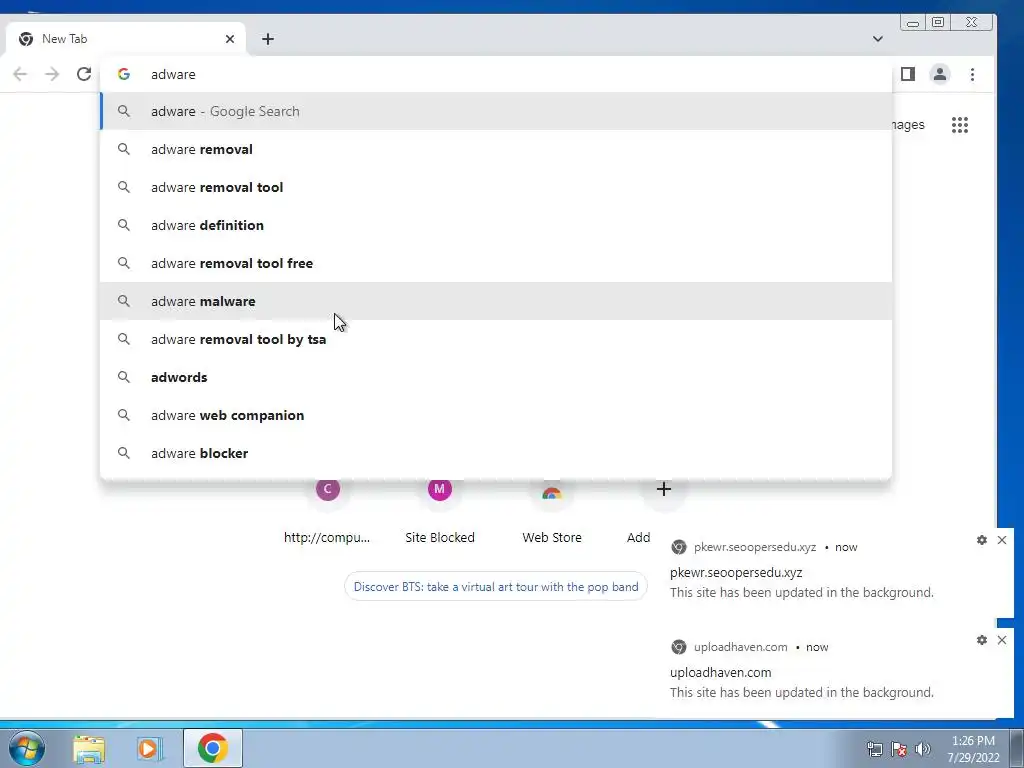The image size is (1024, 768).
Task: Choose 'adware removal tool free' suggestion
Action: (496, 263)
